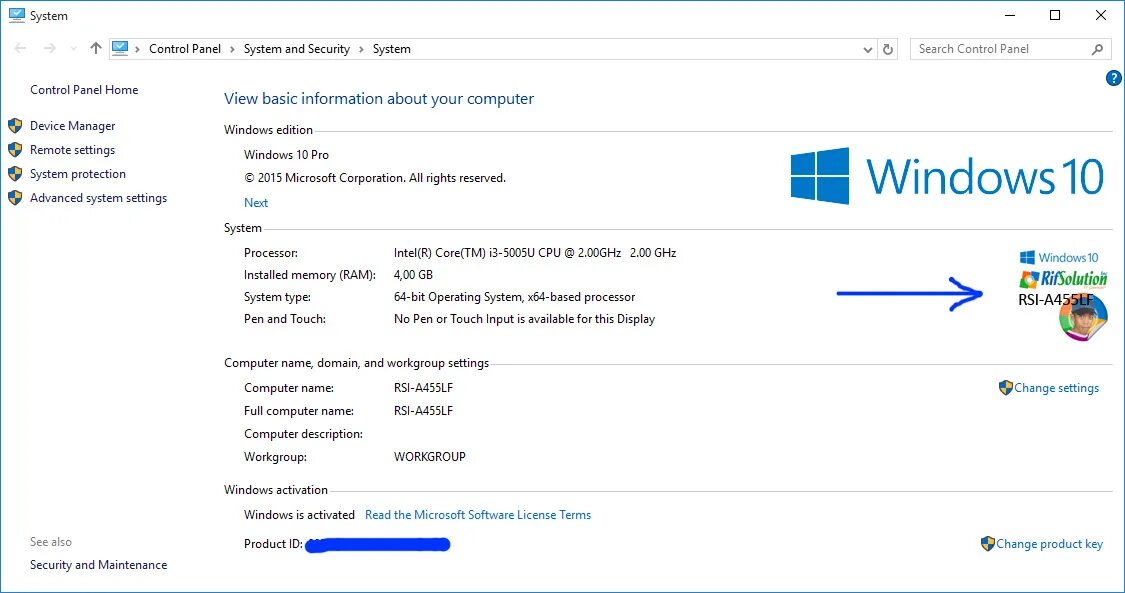Click the RifSolution OEM logo
This screenshot has height=593, width=1125.
[1063, 279]
